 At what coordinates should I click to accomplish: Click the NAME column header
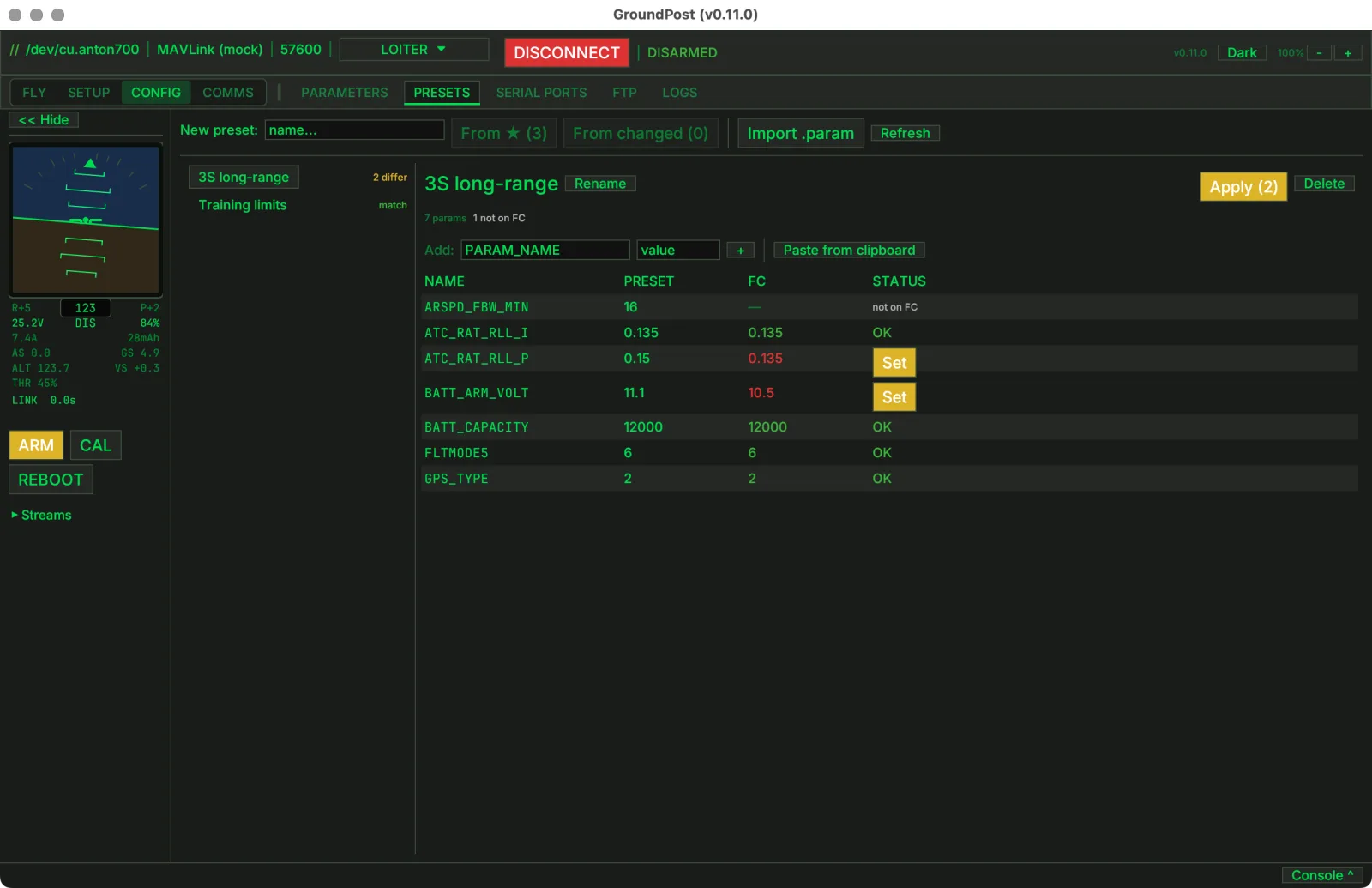[444, 281]
